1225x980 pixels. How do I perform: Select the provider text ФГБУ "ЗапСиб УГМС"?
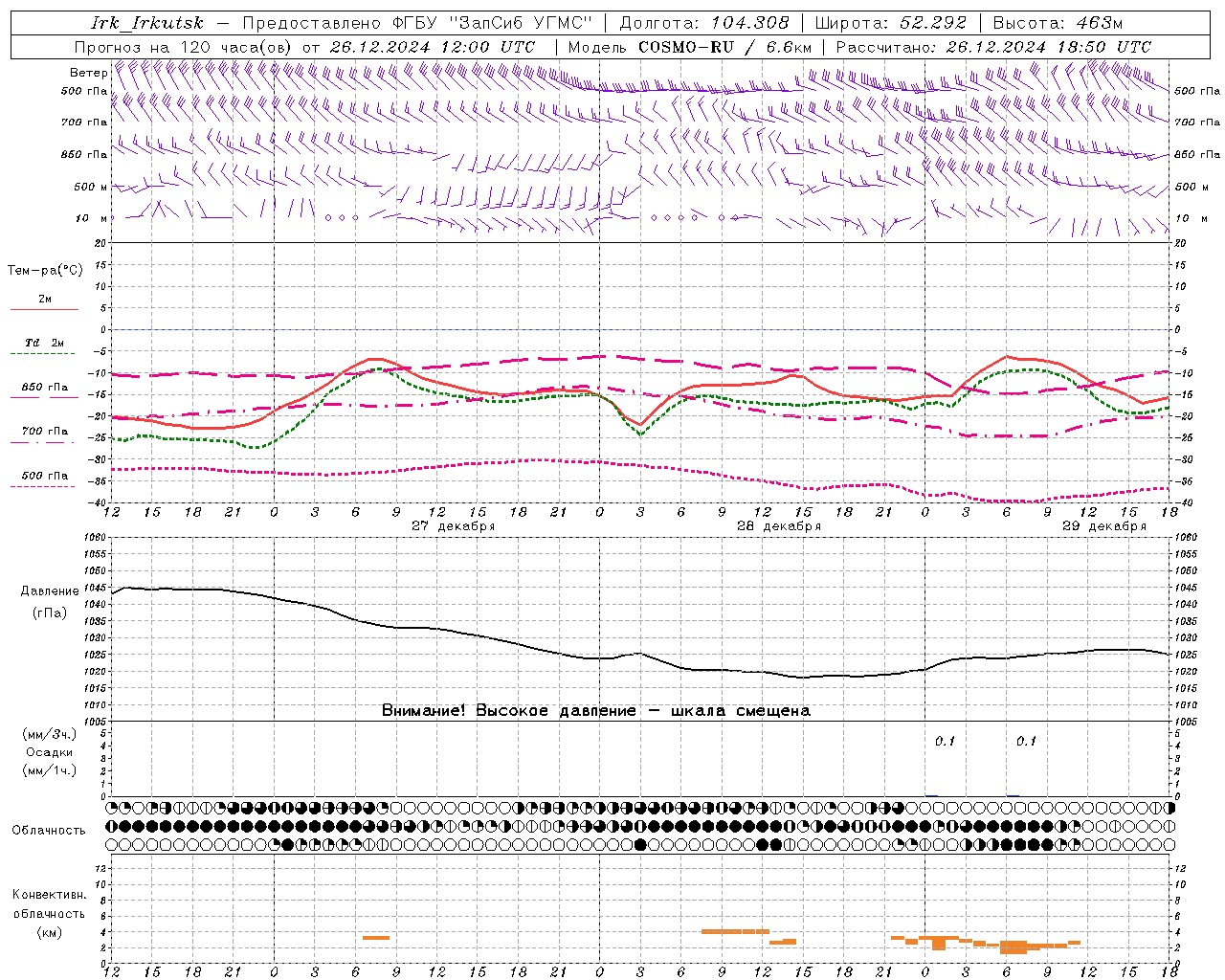tap(493, 23)
